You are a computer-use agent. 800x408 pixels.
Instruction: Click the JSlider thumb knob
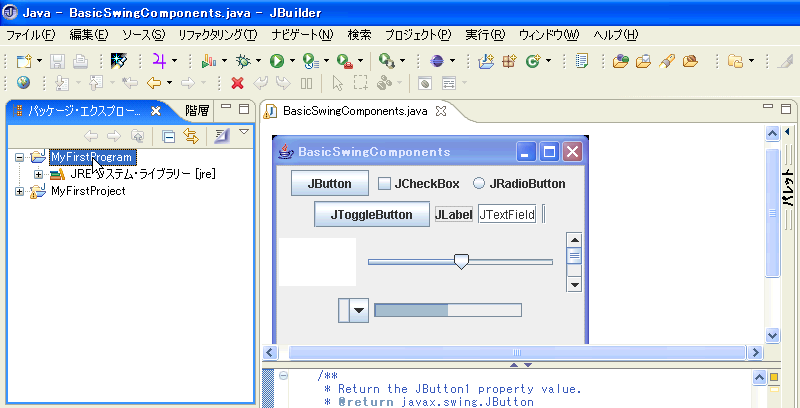[461, 261]
